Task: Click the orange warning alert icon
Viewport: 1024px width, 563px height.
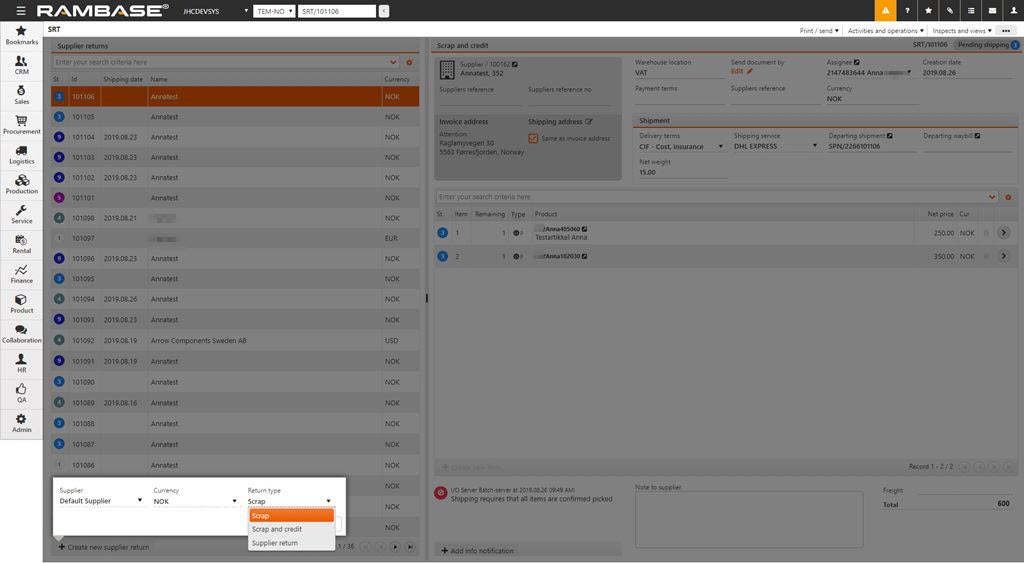Action: pyautogui.click(x=885, y=11)
